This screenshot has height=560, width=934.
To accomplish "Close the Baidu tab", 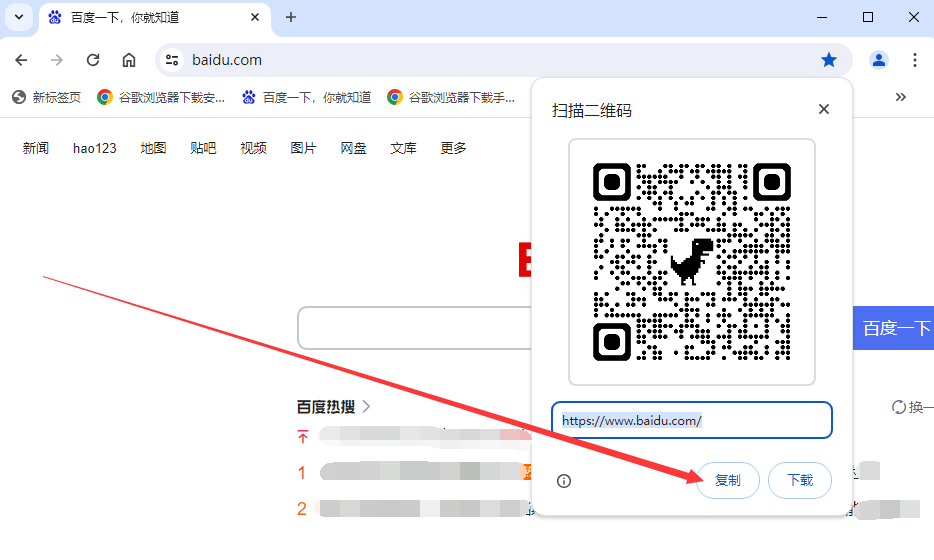I will point(255,17).
